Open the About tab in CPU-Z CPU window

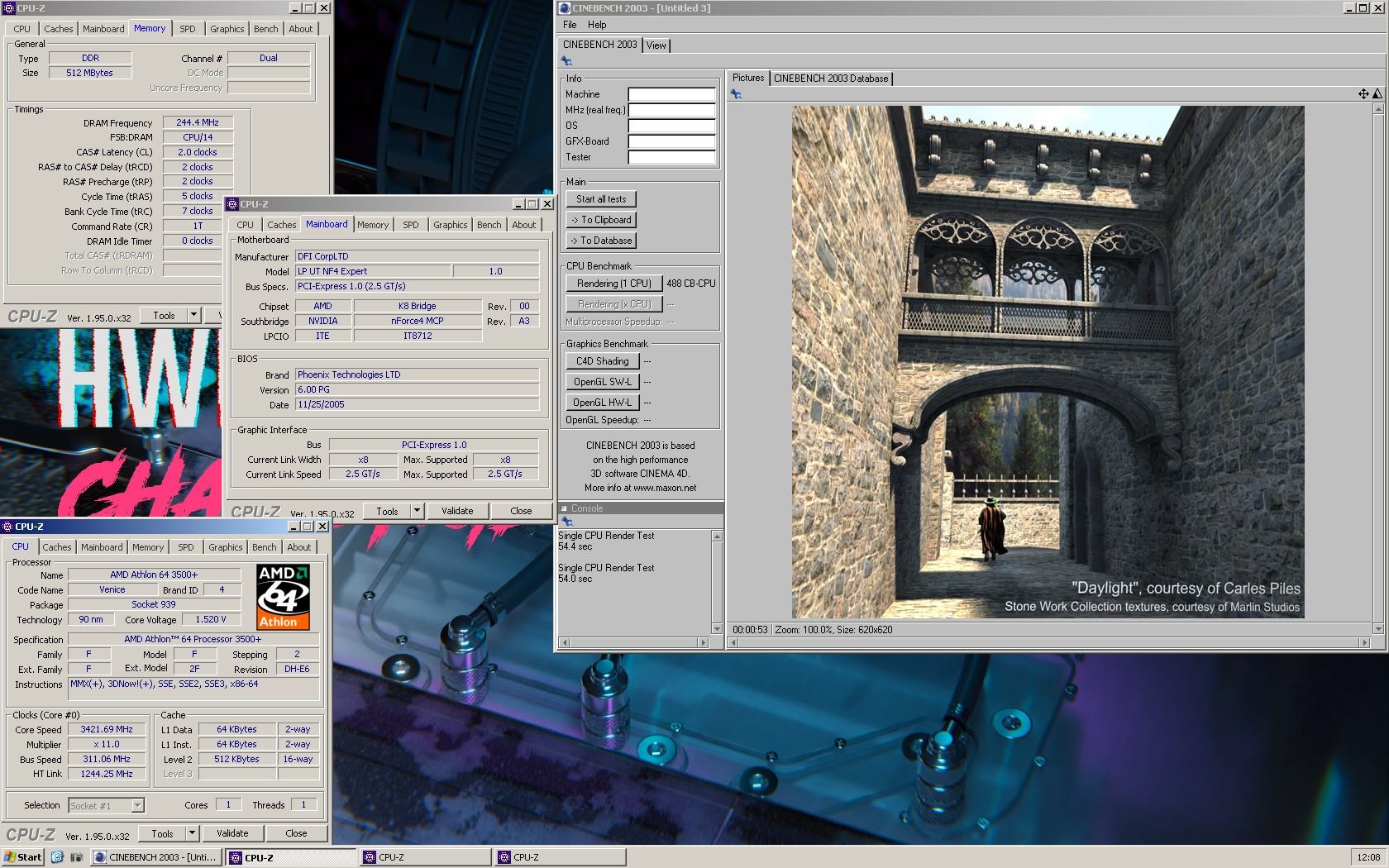[x=299, y=547]
